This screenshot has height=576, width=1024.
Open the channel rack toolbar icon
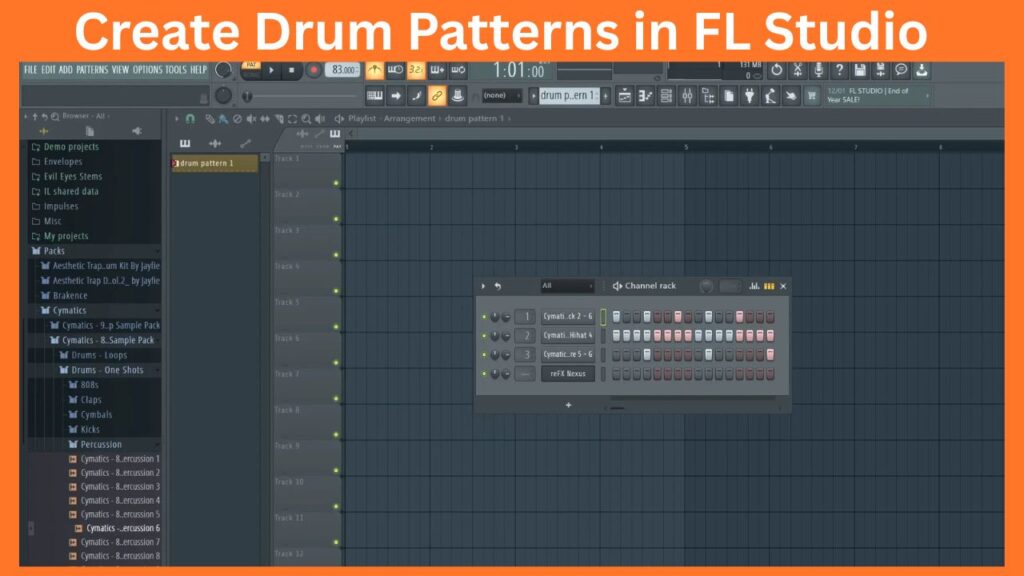click(x=666, y=96)
